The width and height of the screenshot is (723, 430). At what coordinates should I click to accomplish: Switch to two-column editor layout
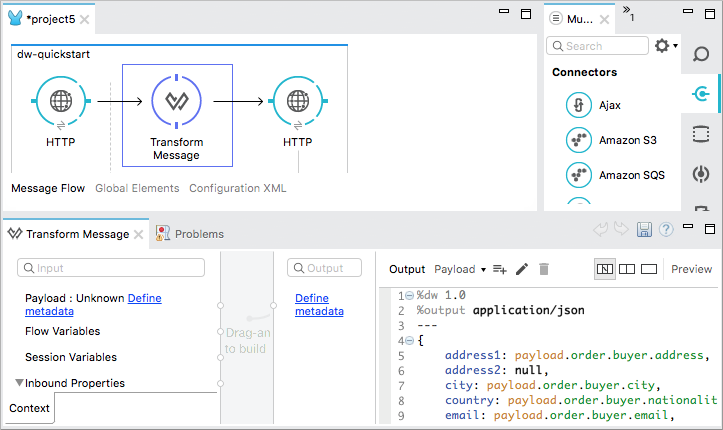[x=627, y=269]
